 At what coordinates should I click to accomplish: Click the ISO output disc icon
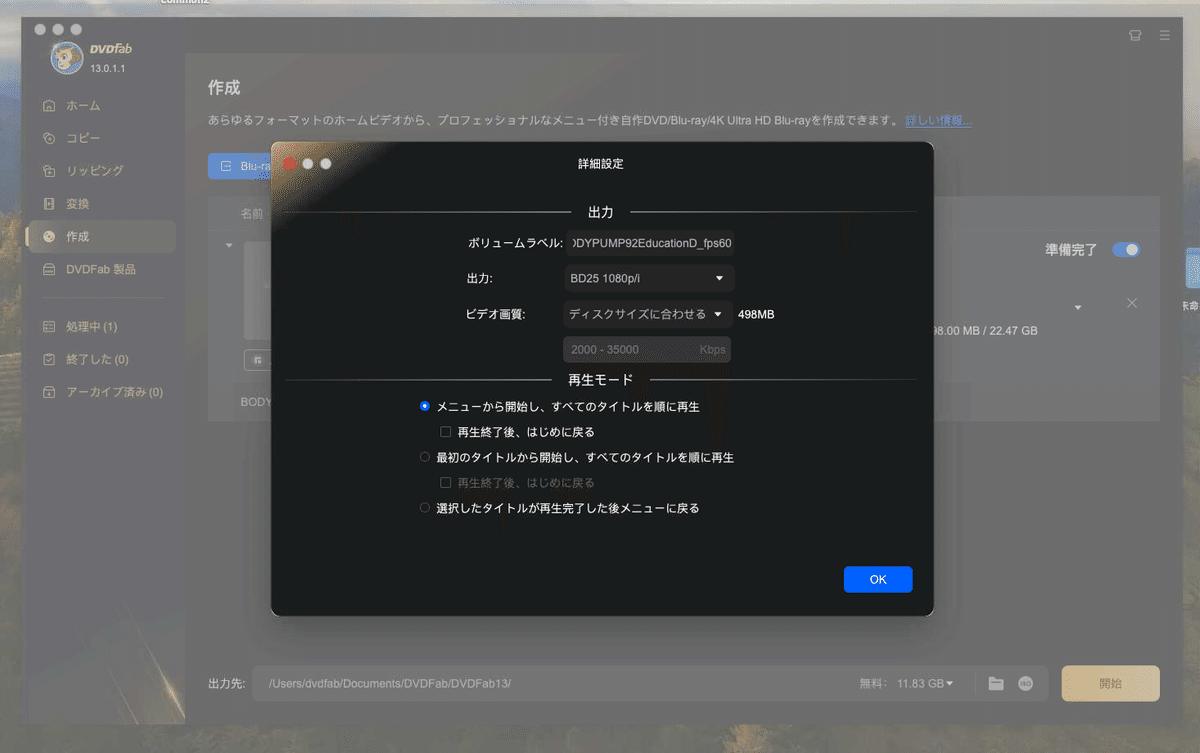[1025, 684]
